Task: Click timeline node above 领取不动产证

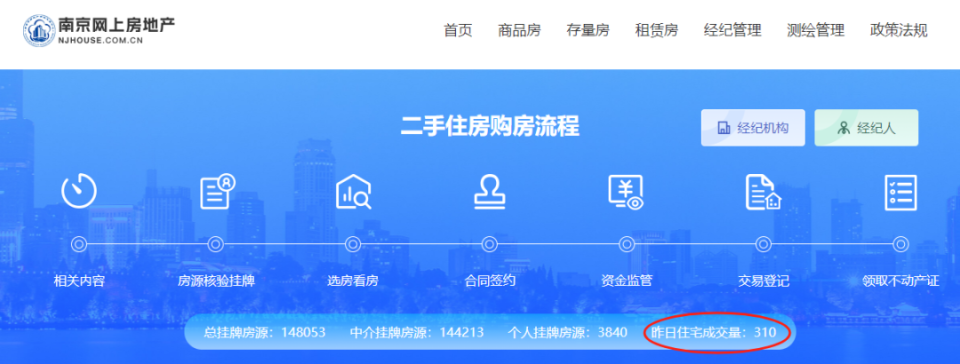Action: [900, 244]
